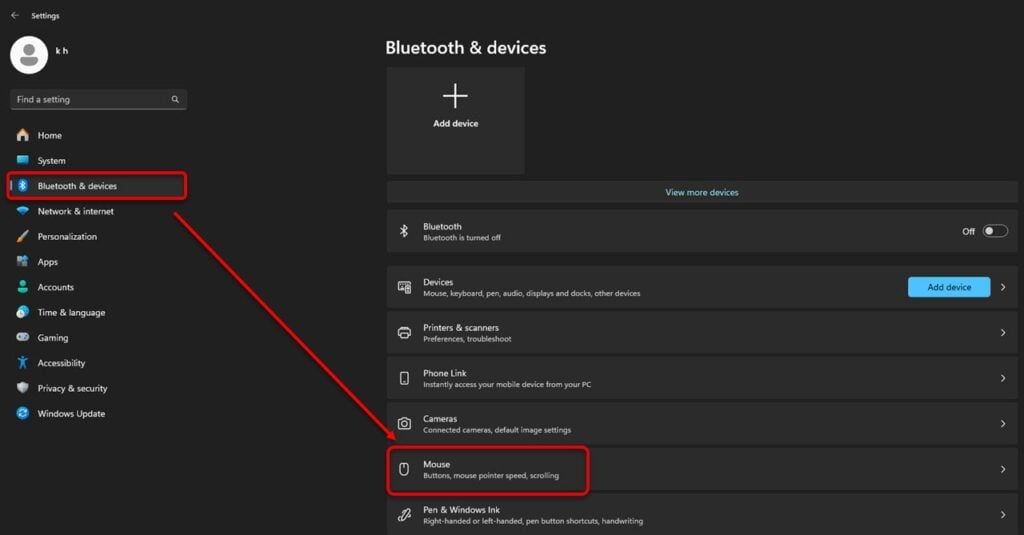Turn on the Bluetooth toggle
Screen dimensions: 1024x535
click(995, 231)
